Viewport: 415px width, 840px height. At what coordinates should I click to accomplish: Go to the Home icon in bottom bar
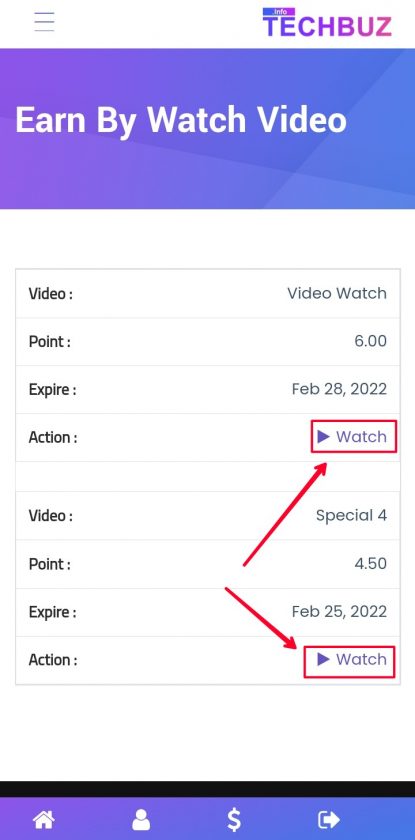[44, 820]
